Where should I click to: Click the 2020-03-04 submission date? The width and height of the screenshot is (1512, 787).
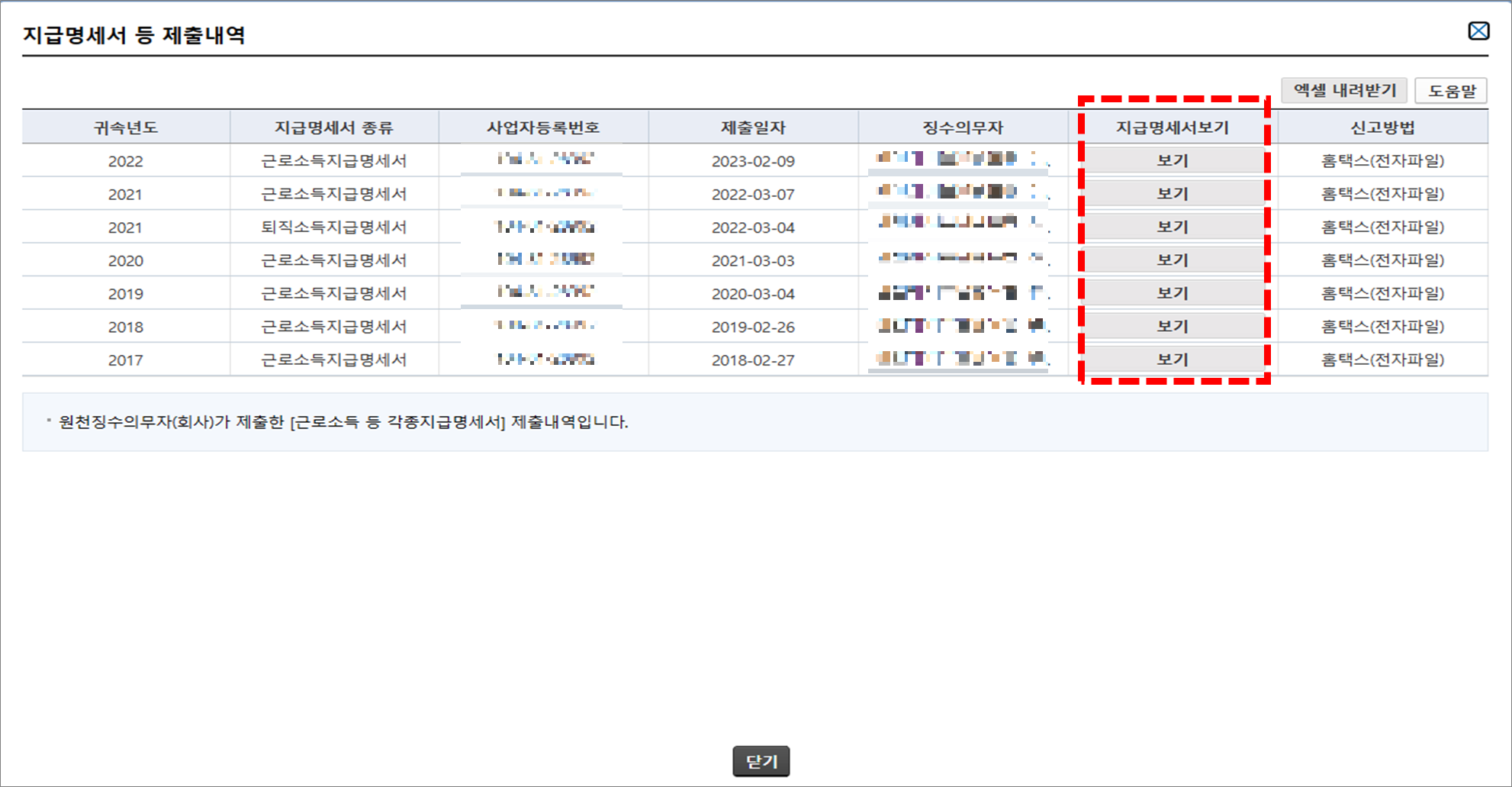click(x=753, y=294)
